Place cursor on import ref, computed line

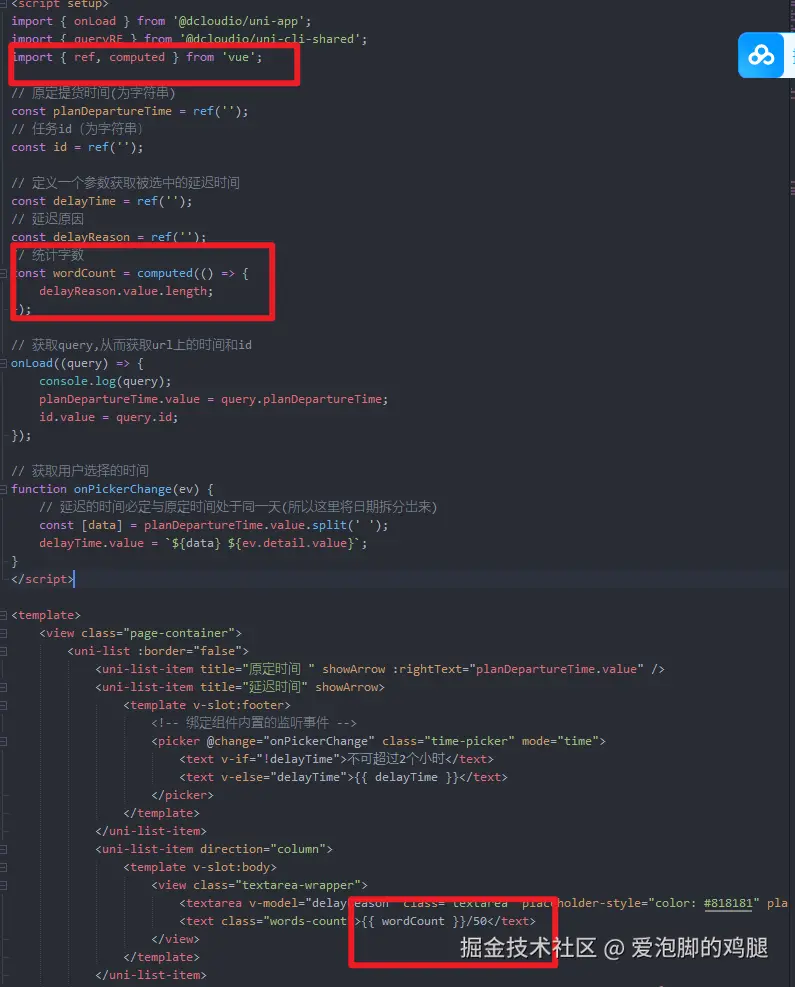[x=137, y=57]
